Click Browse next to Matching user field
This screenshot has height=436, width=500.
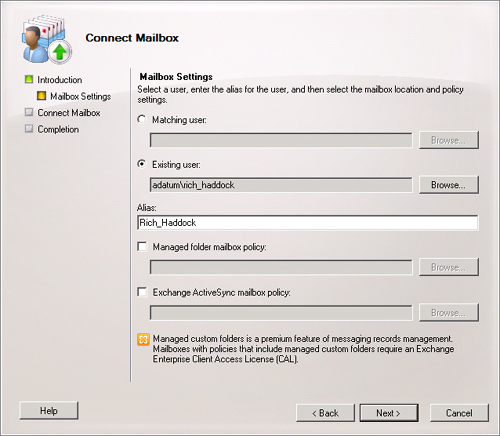448,140
